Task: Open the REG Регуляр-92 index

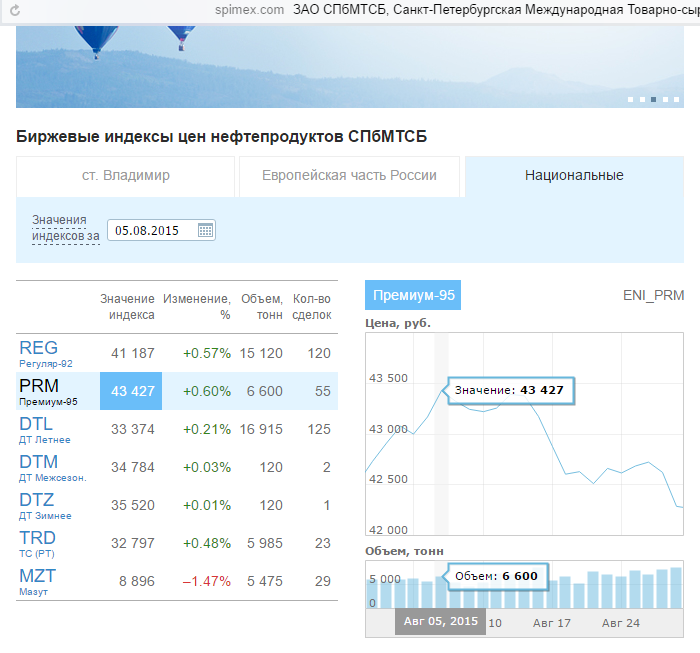Action: tap(39, 348)
